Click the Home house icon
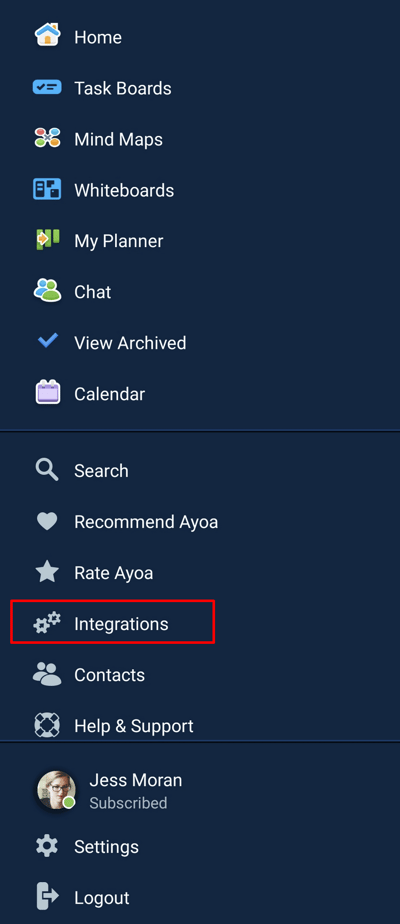The width and height of the screenshot is (400, 924). pyautogui.click(x=47, y=35)
